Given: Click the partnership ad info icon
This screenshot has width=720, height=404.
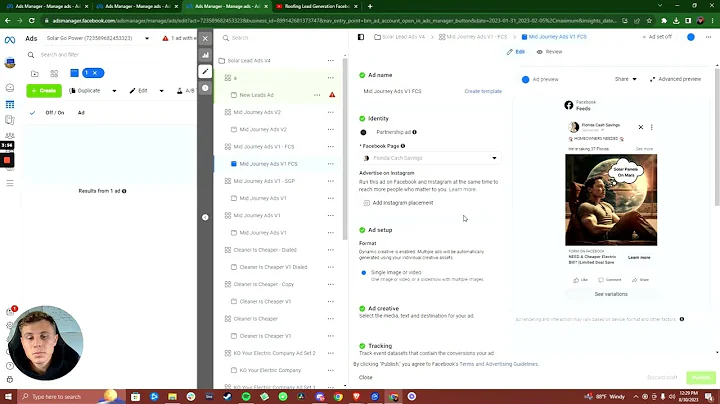Looking at the screenshot, I should tap(415, 132).
